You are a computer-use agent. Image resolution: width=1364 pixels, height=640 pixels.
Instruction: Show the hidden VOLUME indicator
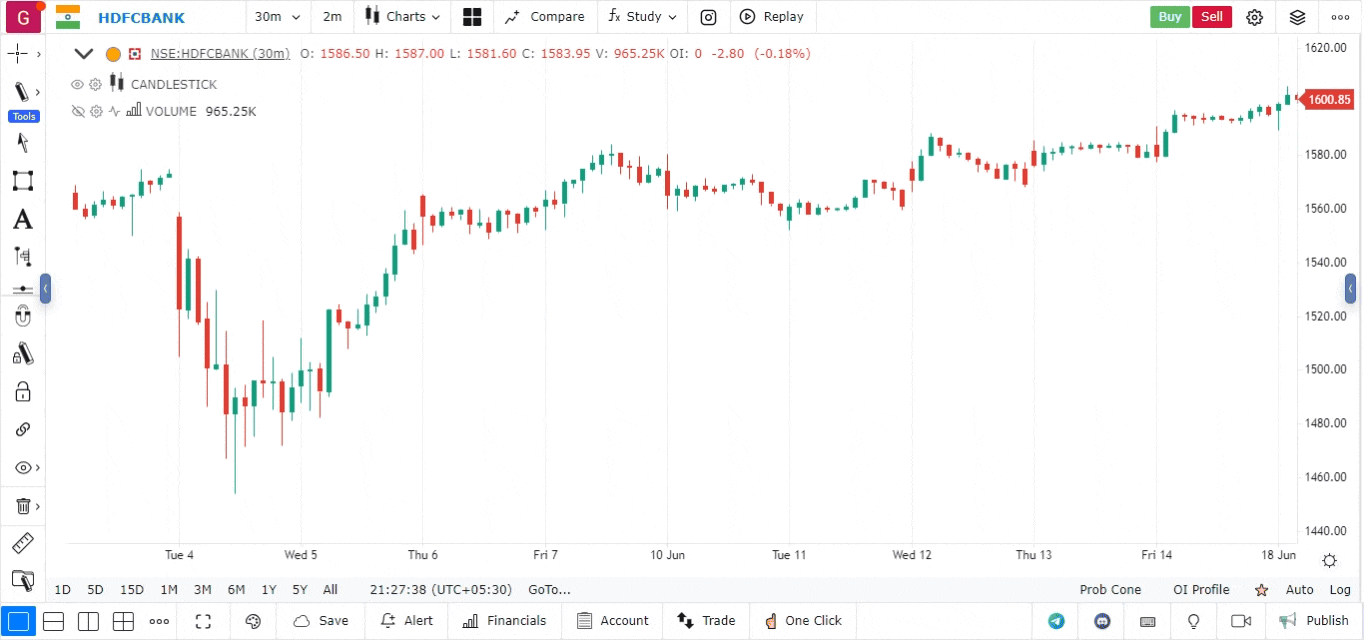tap(77, 112)
